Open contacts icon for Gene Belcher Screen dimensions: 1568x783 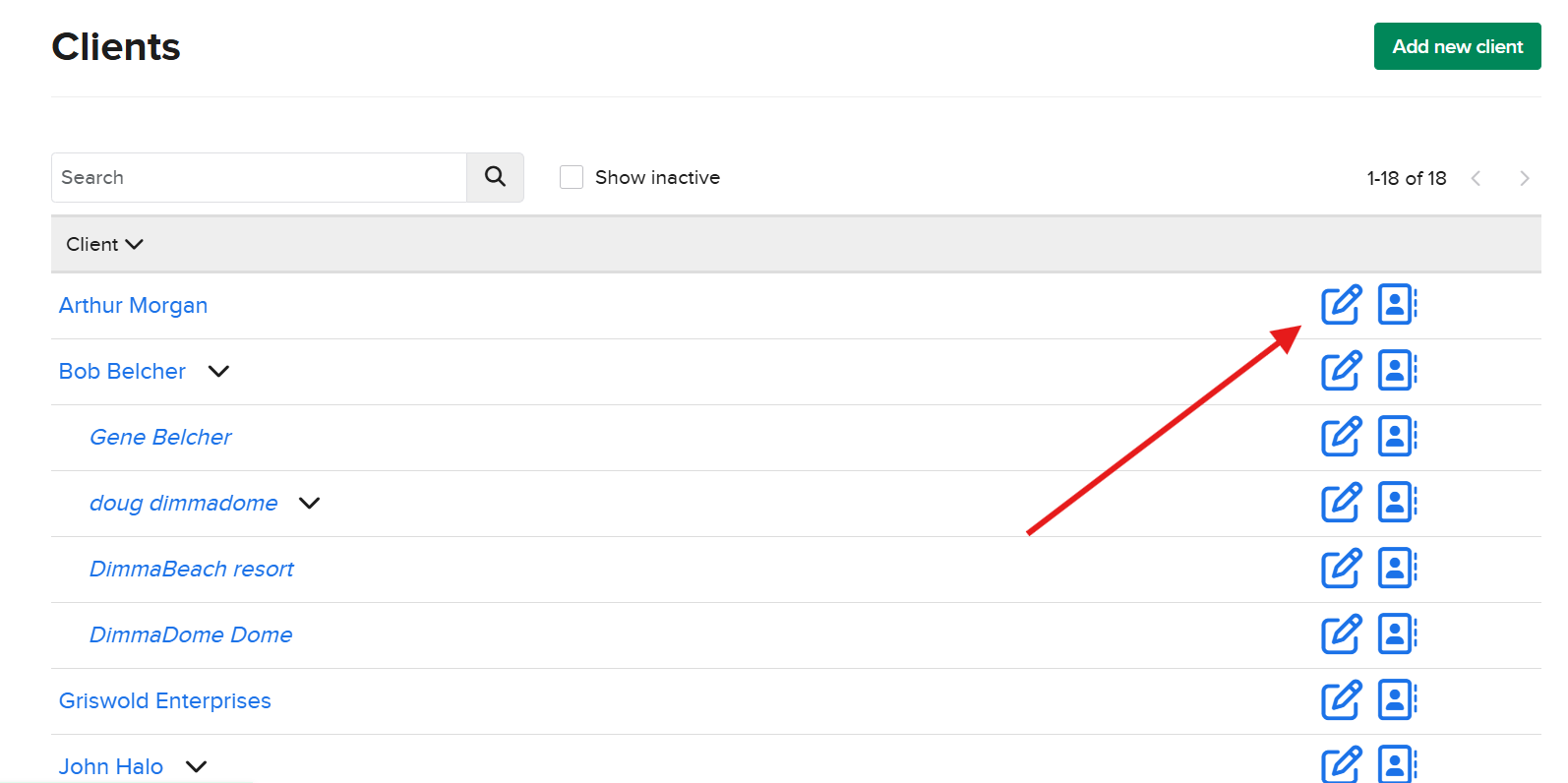tap(1396, 437)
